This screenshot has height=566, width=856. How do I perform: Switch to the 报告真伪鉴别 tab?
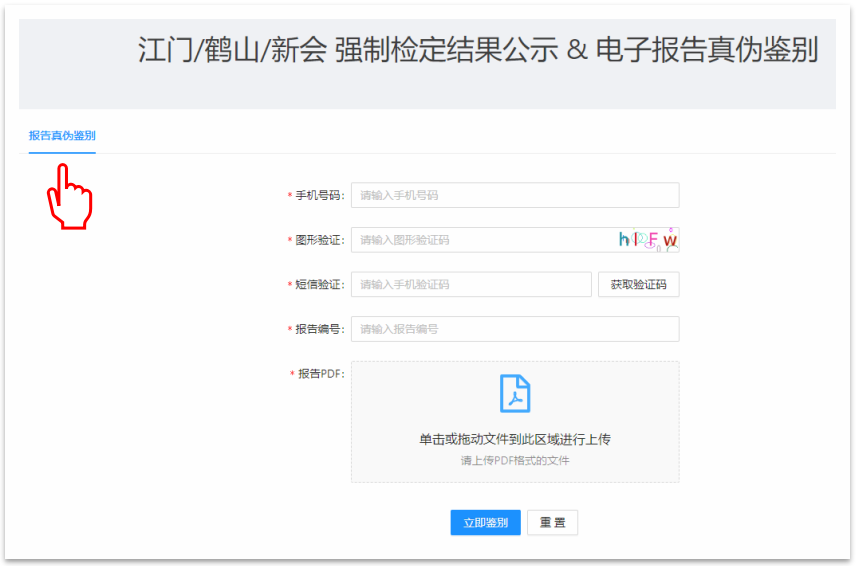62,136
